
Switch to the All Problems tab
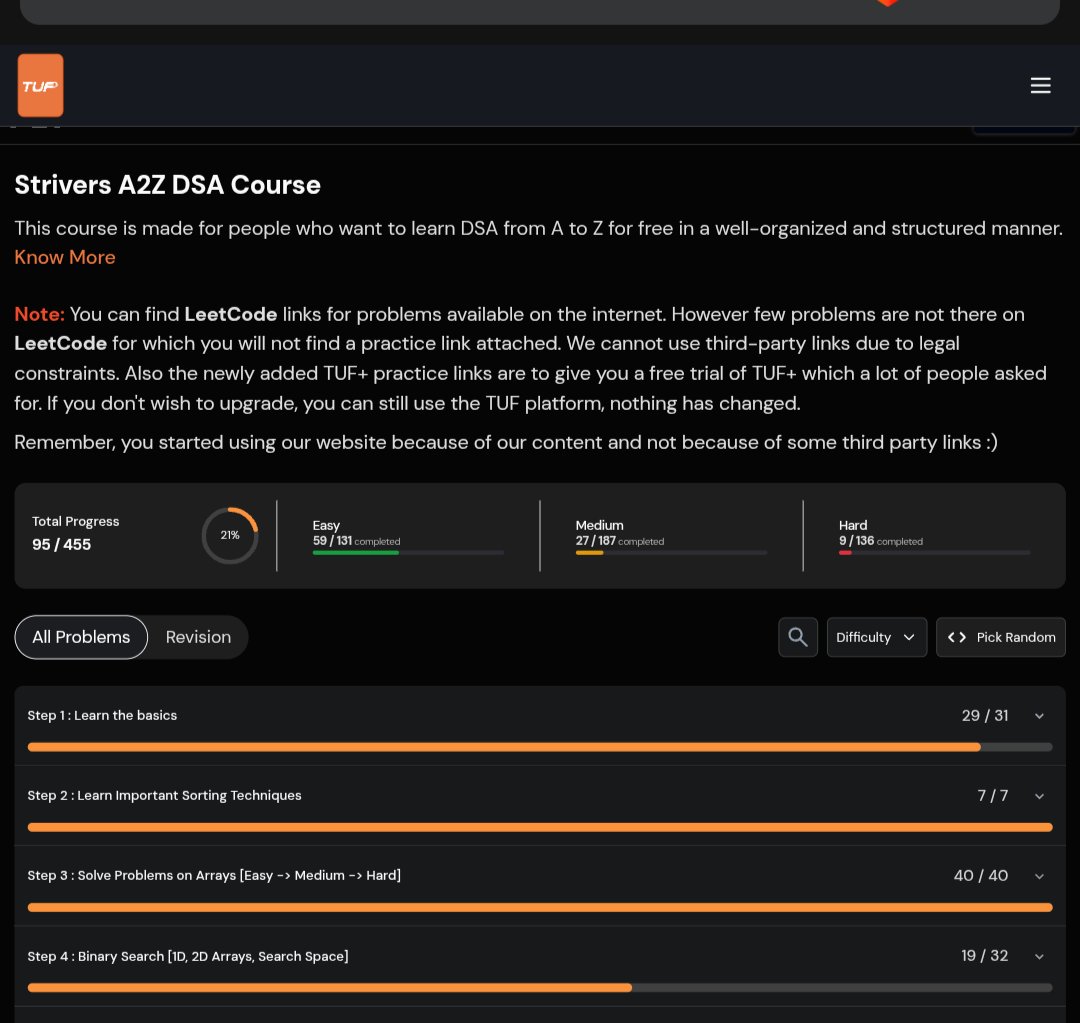point(81,637)
